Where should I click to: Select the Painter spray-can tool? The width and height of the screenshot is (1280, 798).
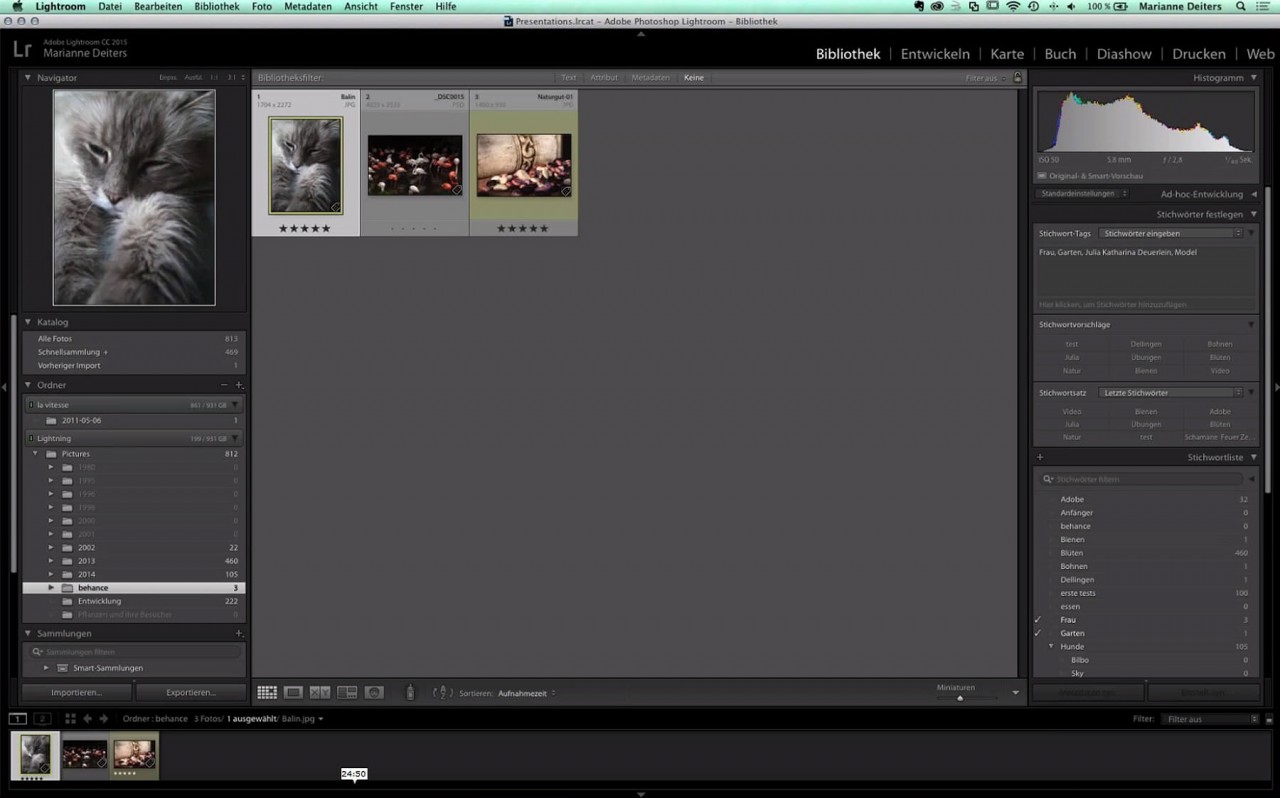pos(410,691)
